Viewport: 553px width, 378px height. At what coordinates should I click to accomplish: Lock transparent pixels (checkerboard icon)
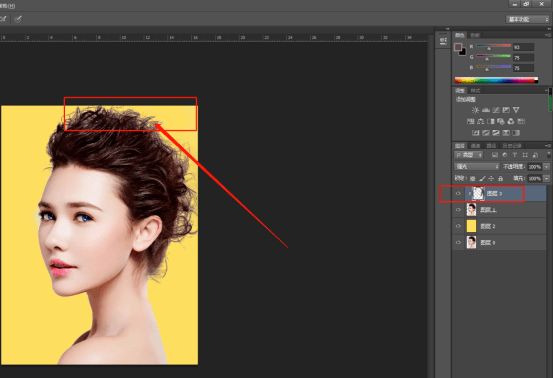click(x=473, y=178)
